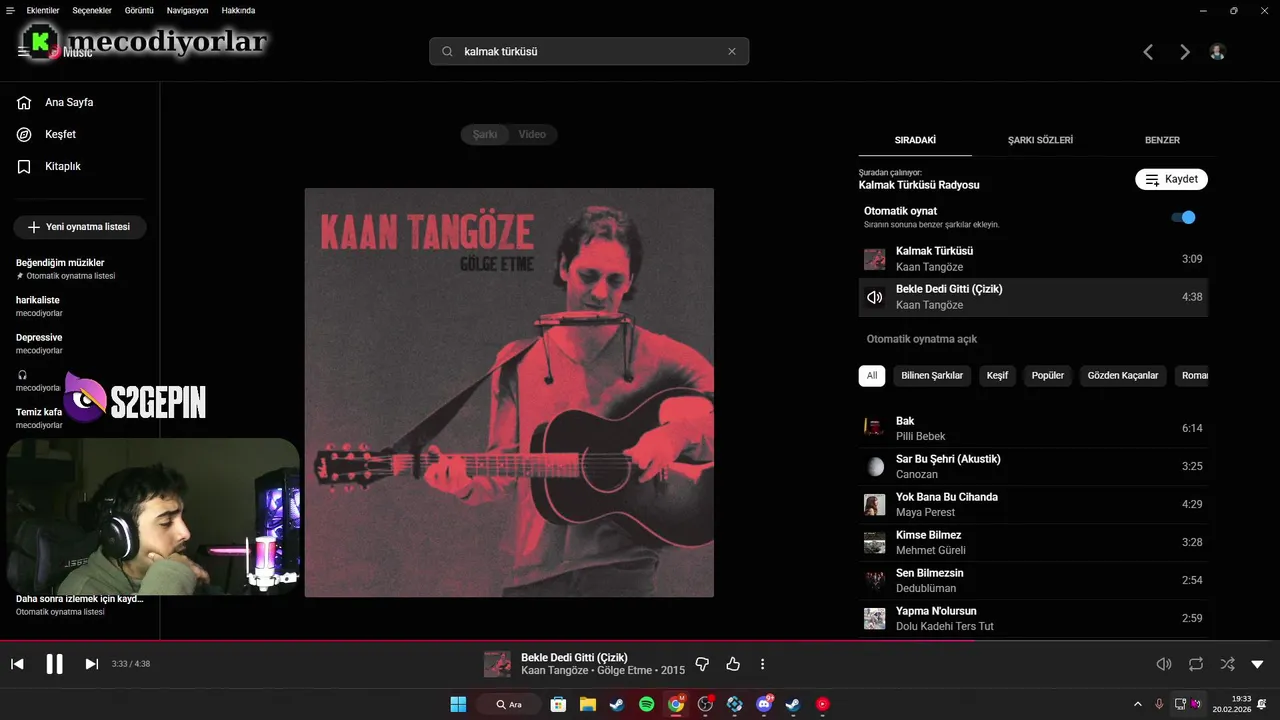This screenshot has height=720, width=1280.
Task: Open the Eklentiler menu
Action: click(43, 10)
